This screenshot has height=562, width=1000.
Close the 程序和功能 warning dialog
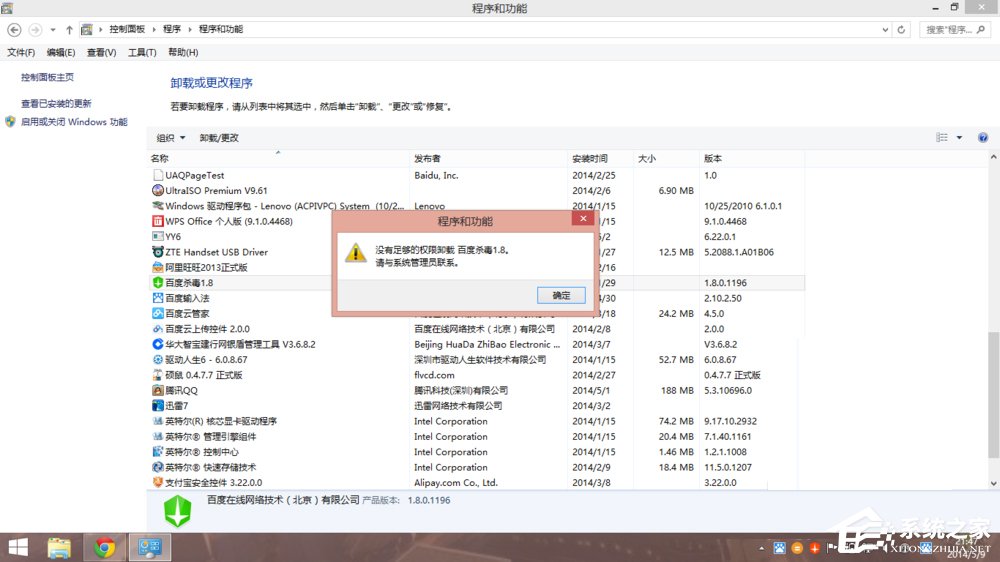pyautogui.click(x=583, y=219)
